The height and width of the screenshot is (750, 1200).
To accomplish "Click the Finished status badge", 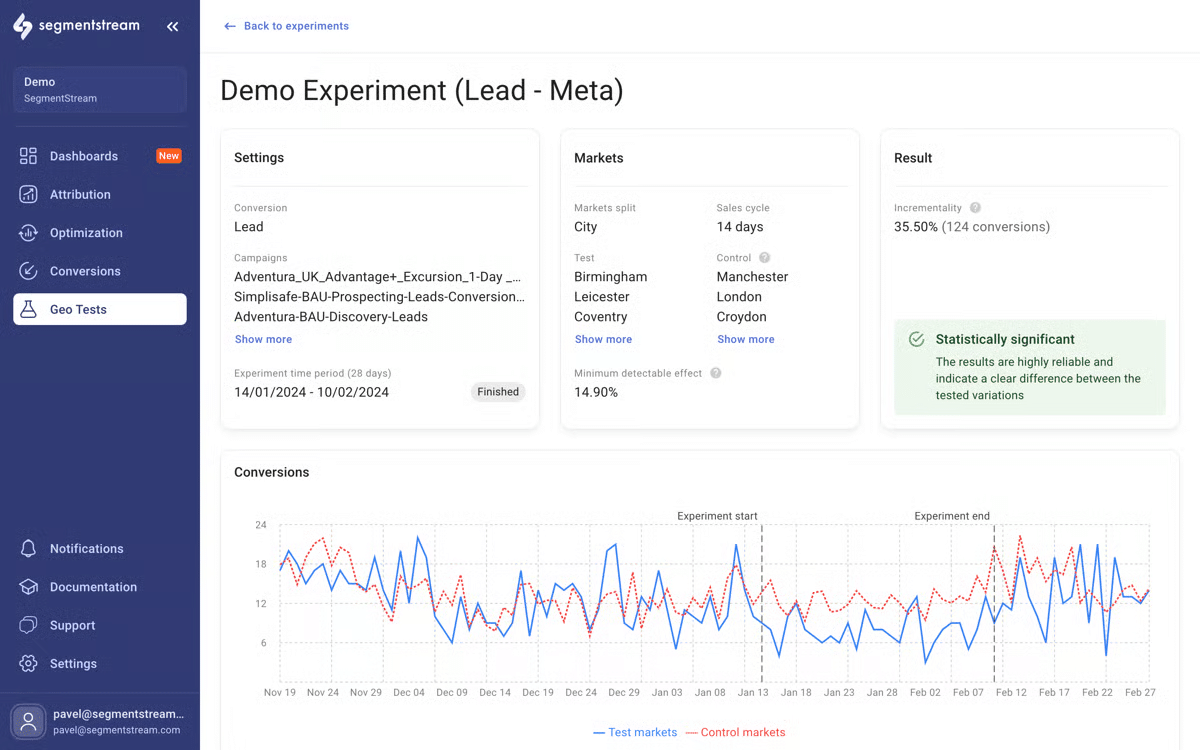I will click(498, 392).
